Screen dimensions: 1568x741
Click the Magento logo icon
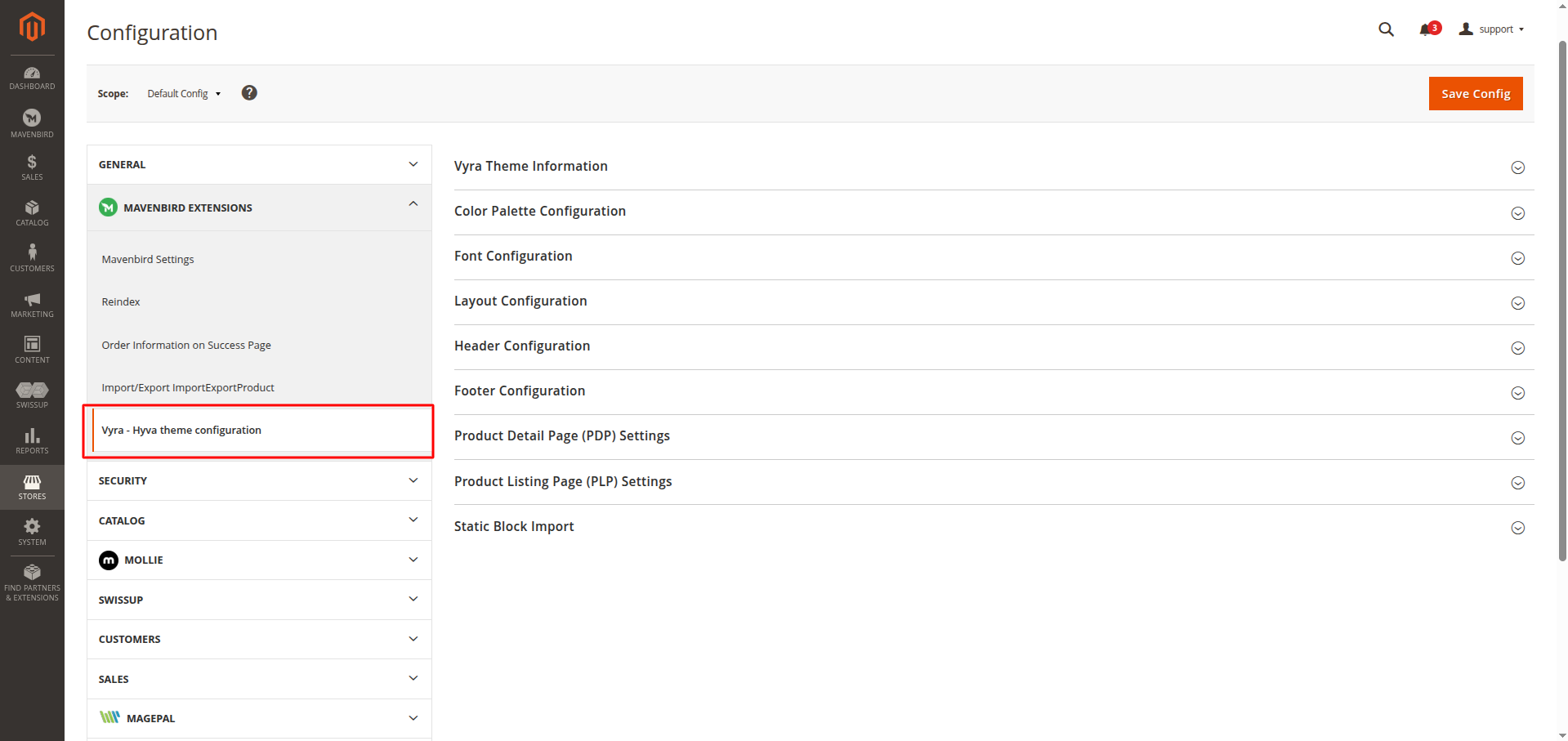coord(32,27)
